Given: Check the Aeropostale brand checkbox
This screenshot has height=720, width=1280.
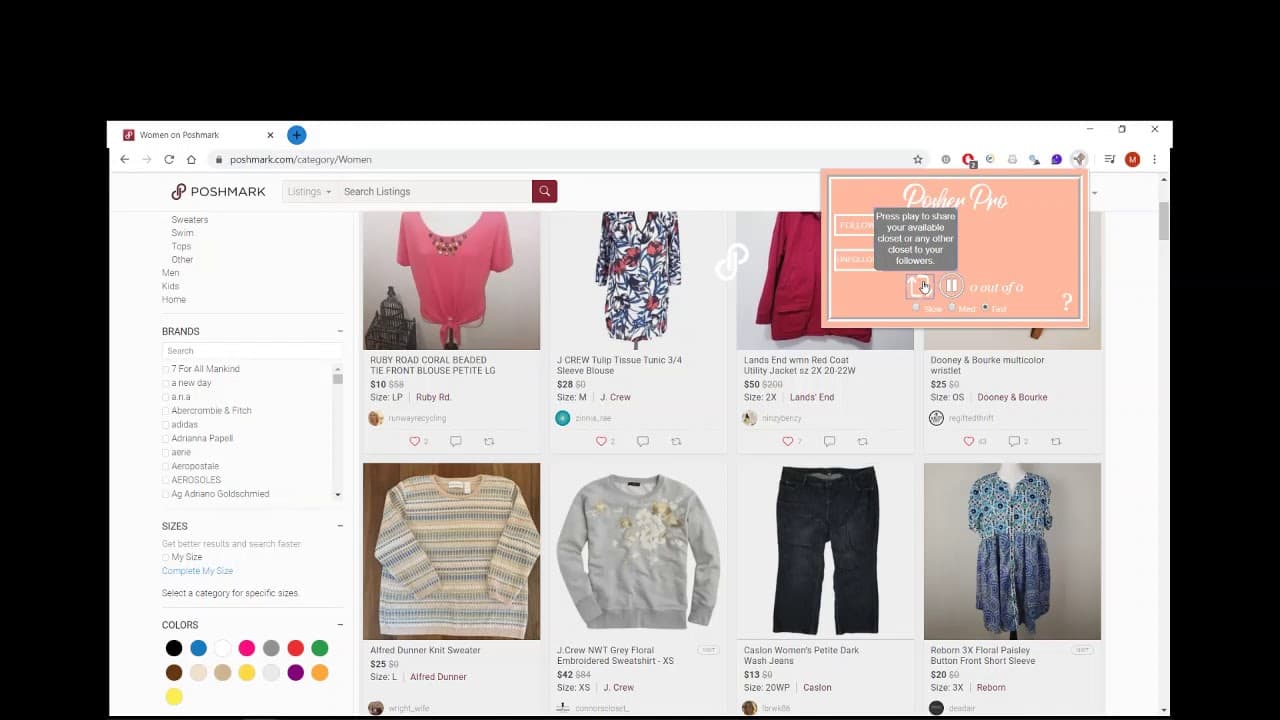Looking at the screenshot, I should point(166,466).
